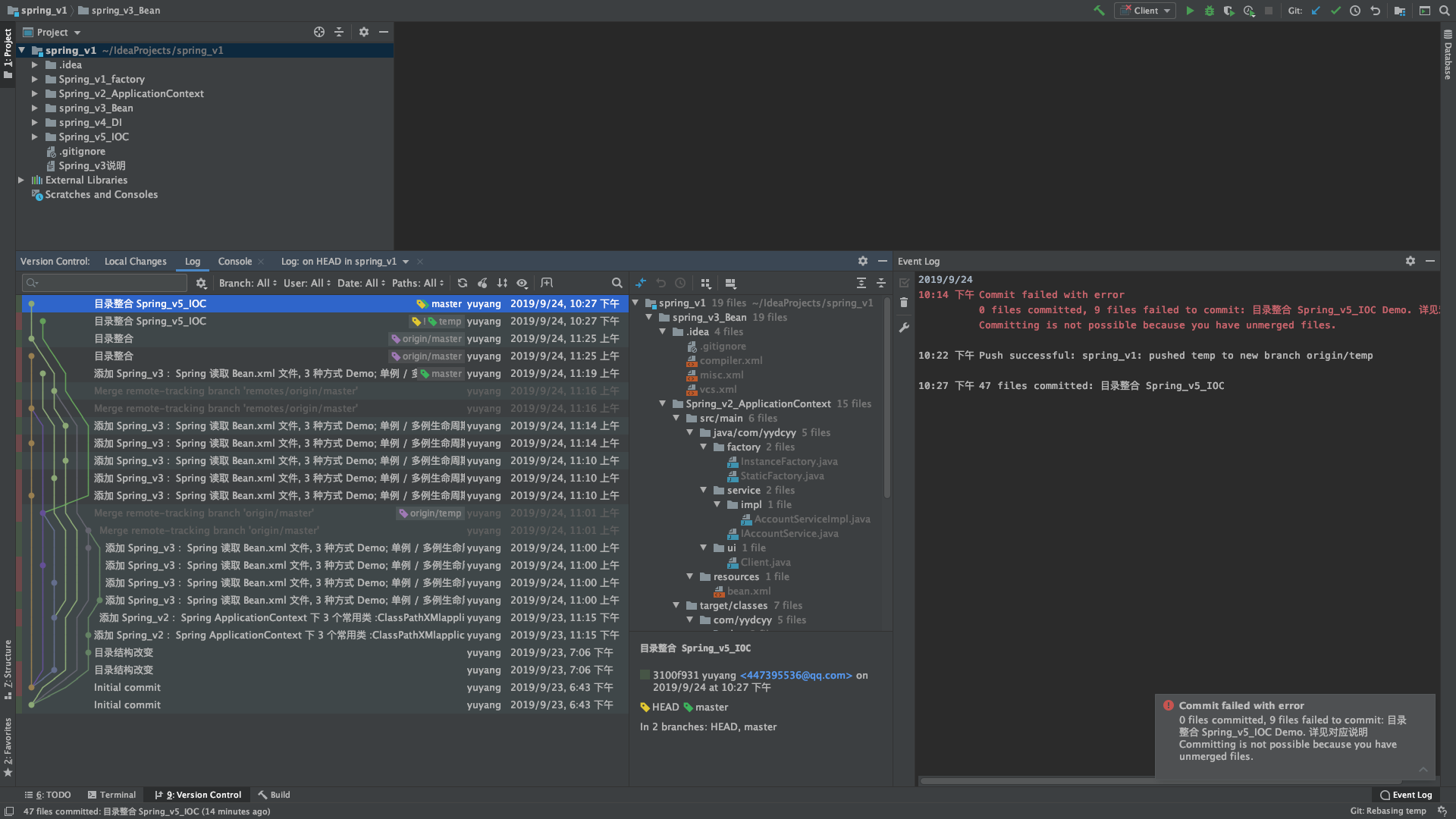Switch to the Console tab

(x=234, y=261)
